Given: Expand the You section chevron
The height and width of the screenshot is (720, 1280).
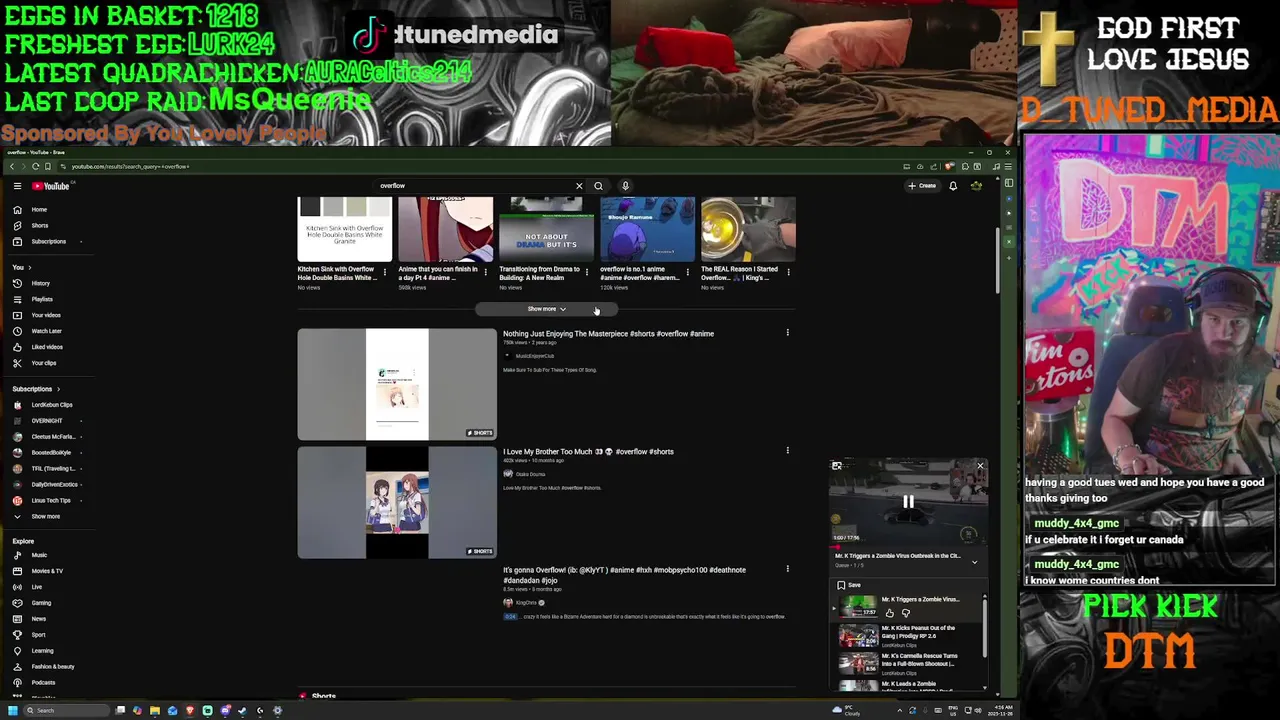Looking at the screenshot, I should 29,268.
